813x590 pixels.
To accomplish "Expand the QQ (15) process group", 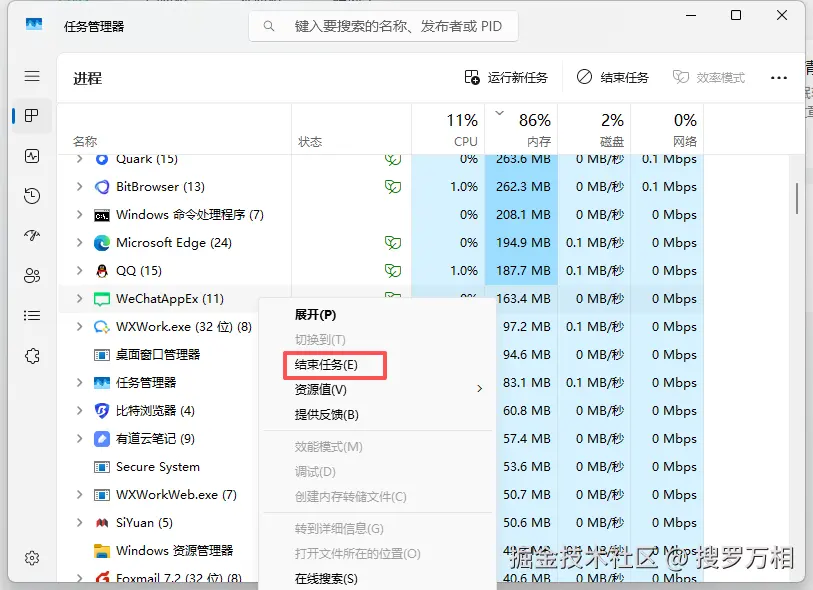I will [x=79, y=270].
